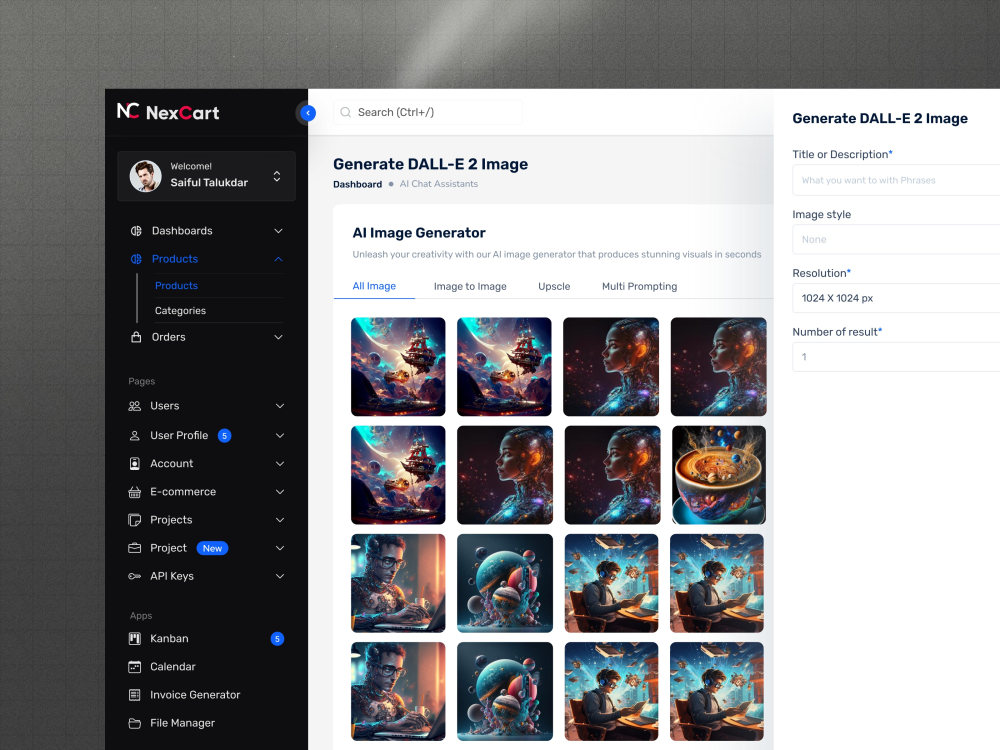Click the User Profile person icon
1000x750 pixels.
tap(135, 436)
